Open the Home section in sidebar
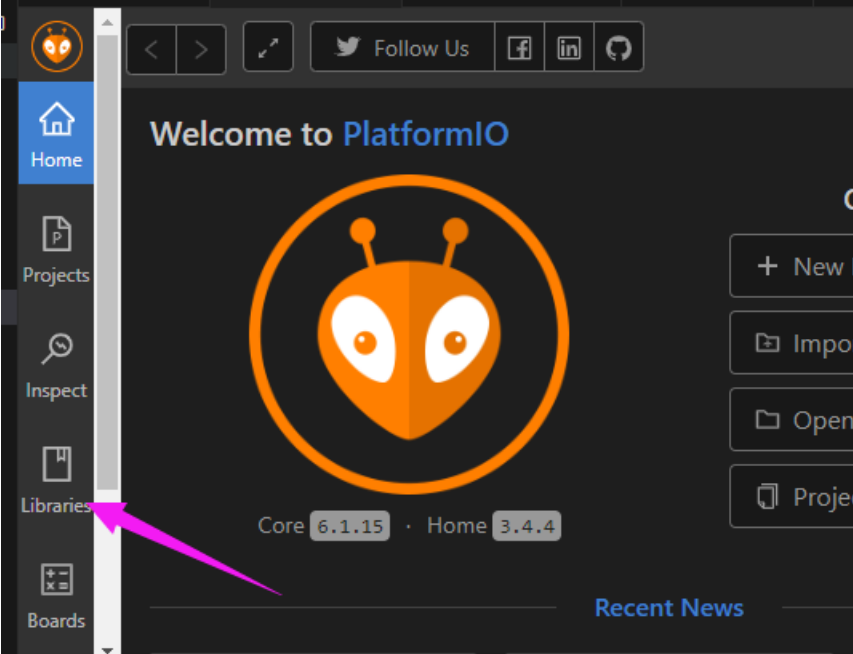Viewport: 853px width, 654px height. 56,133
